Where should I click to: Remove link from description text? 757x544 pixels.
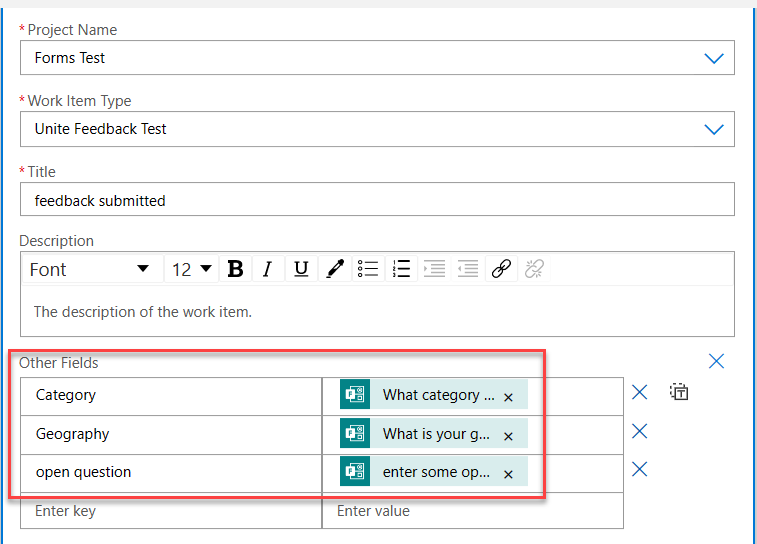(534, 269)
